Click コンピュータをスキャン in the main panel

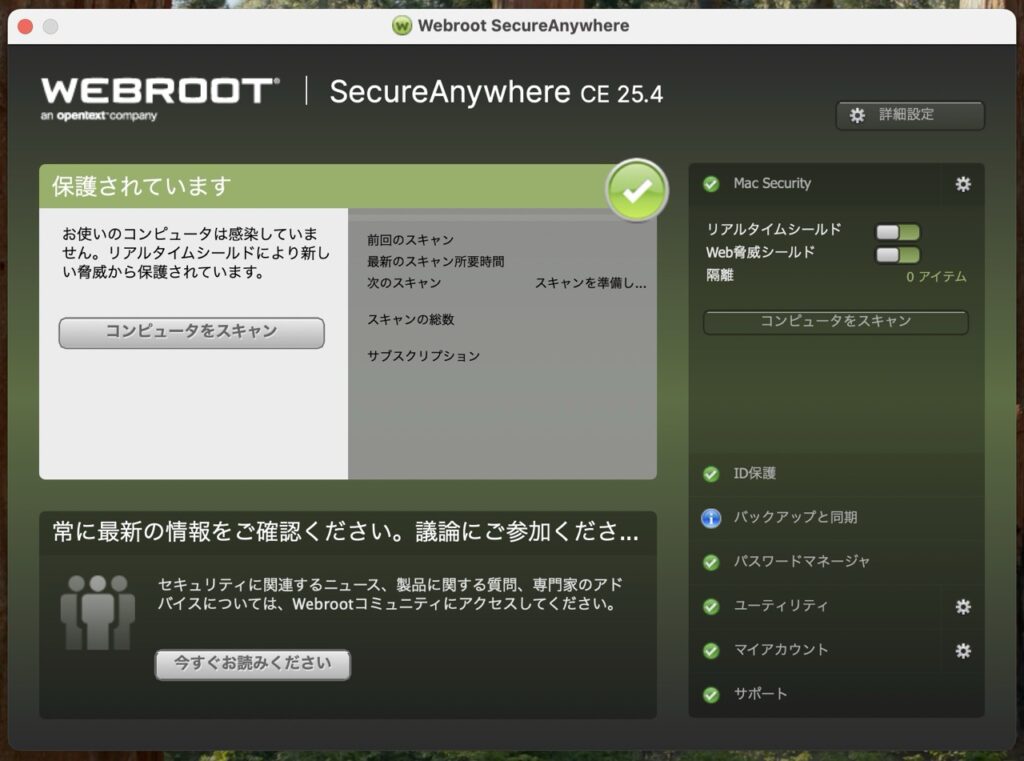coord(190,330)
